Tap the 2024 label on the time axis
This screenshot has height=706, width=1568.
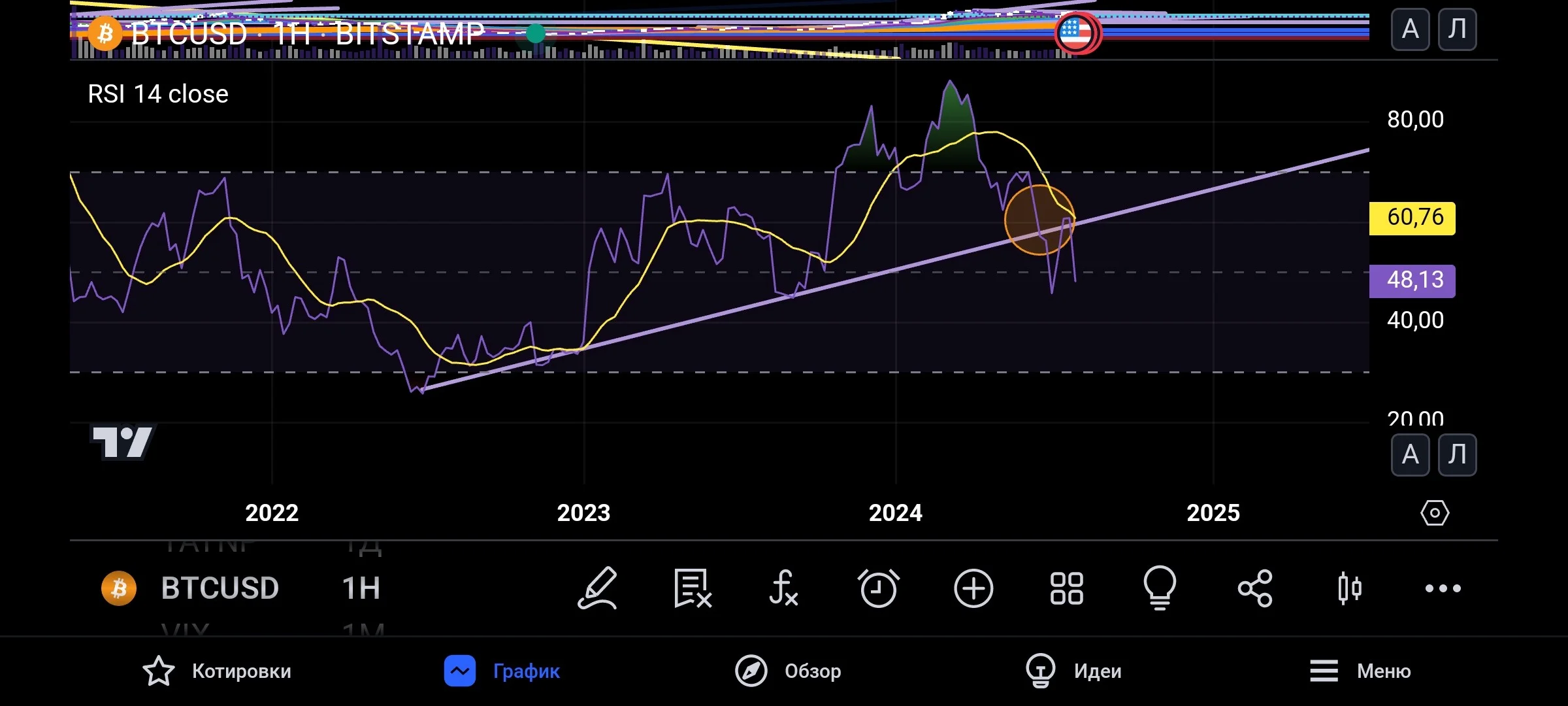[x=895, y=513]
